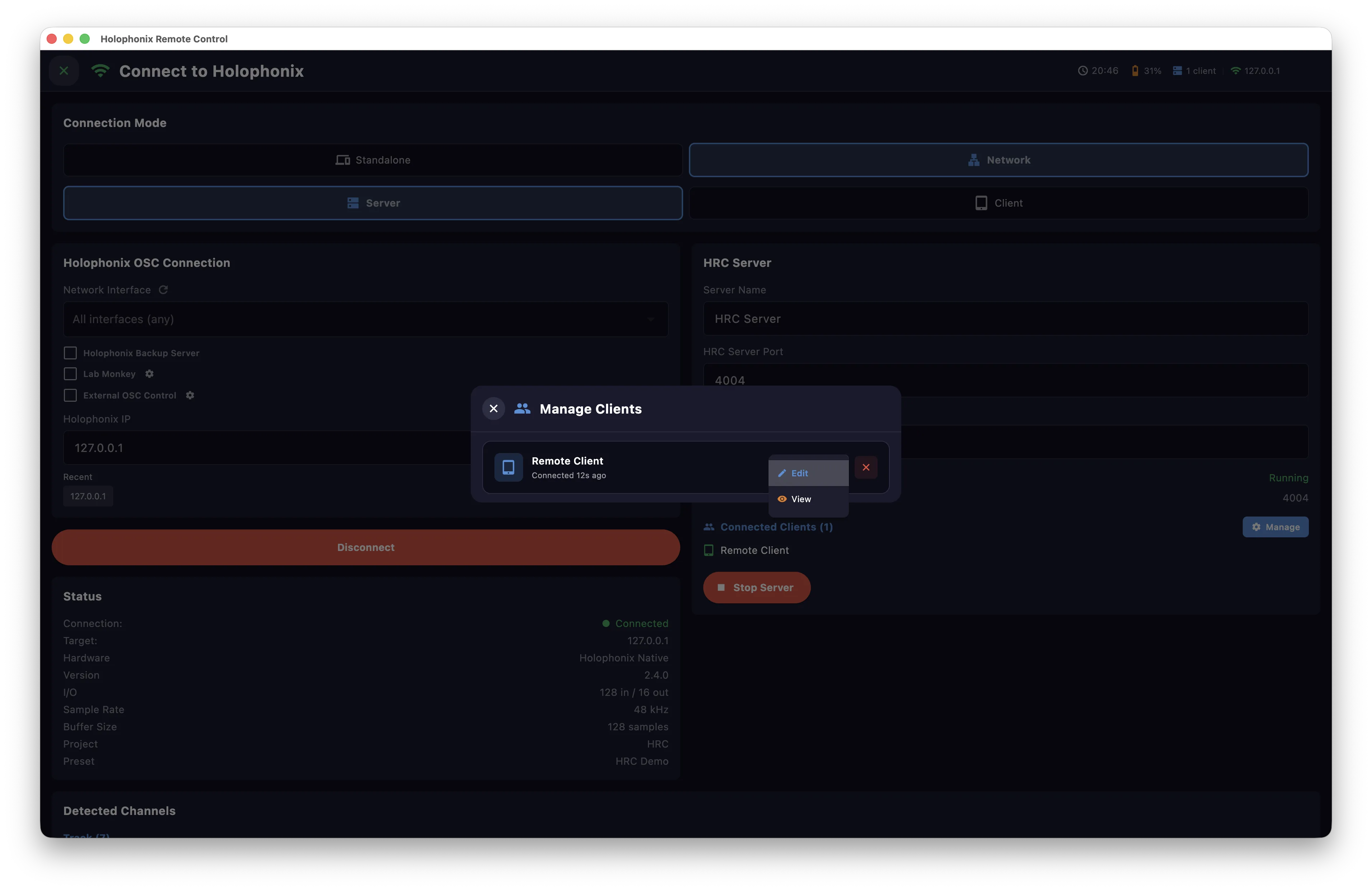Click tablet icon beside Remote Client list entry
This screenshot has height=891, width=1372.
[709, 550]
